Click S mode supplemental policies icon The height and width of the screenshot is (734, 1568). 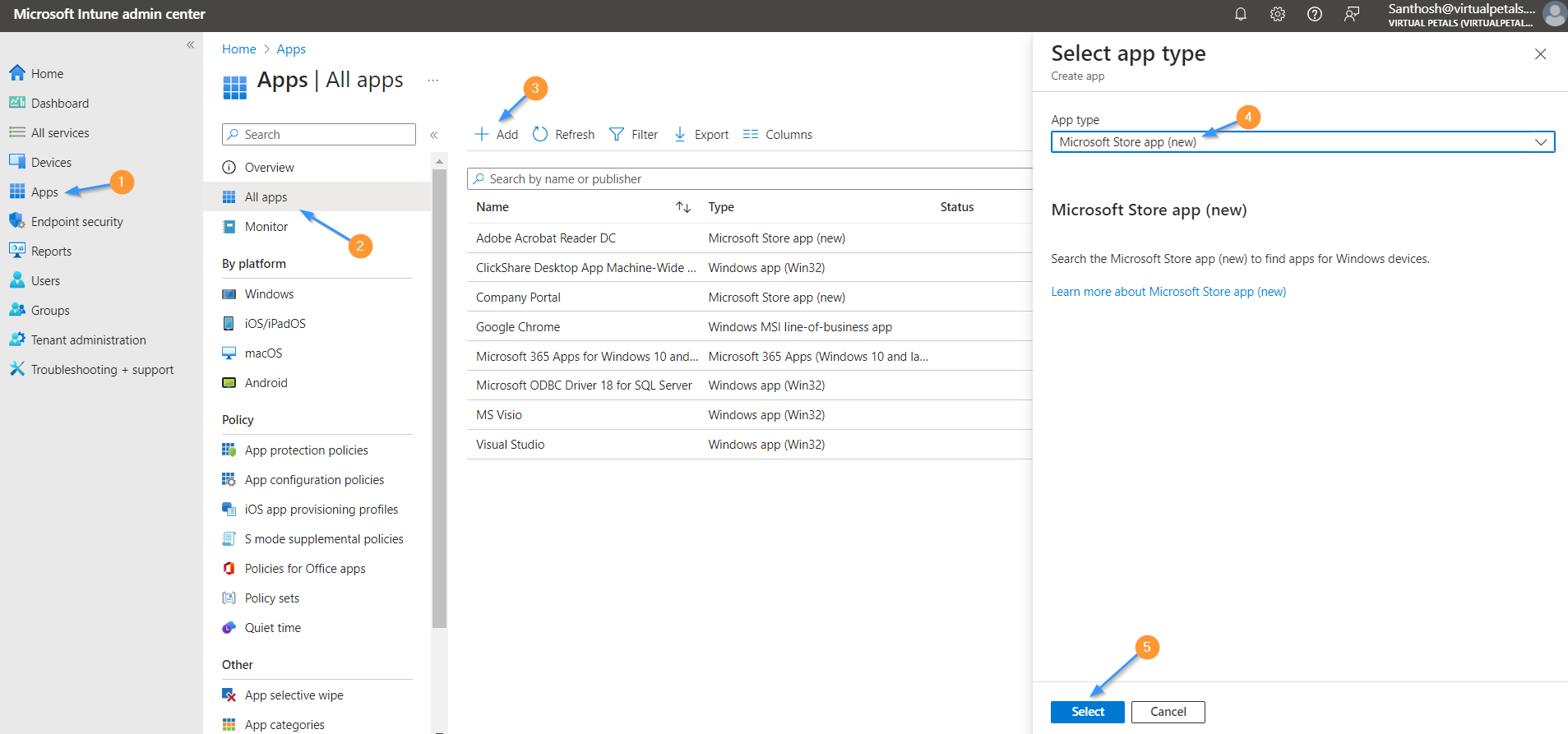point(229,539)
